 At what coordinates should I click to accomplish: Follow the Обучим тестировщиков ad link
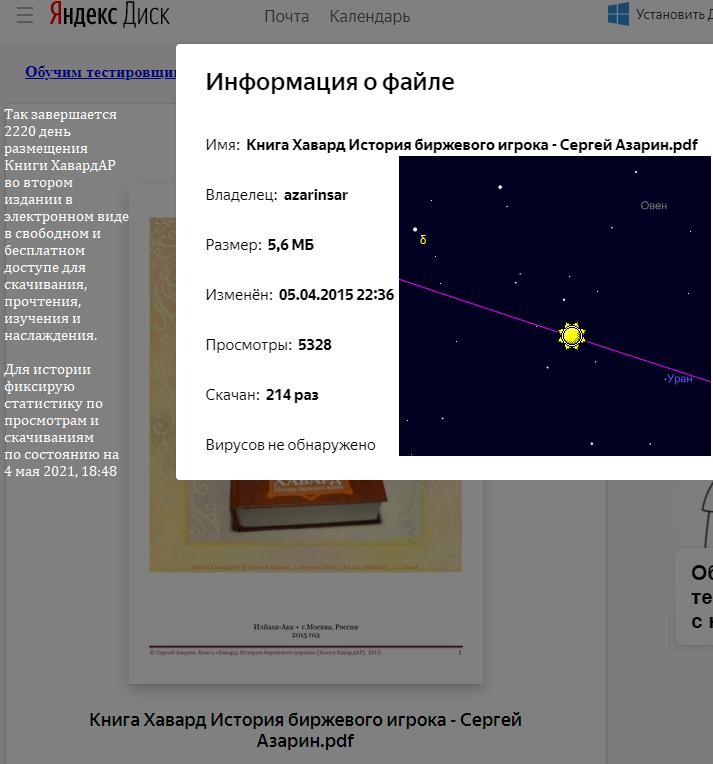point(100,72)
